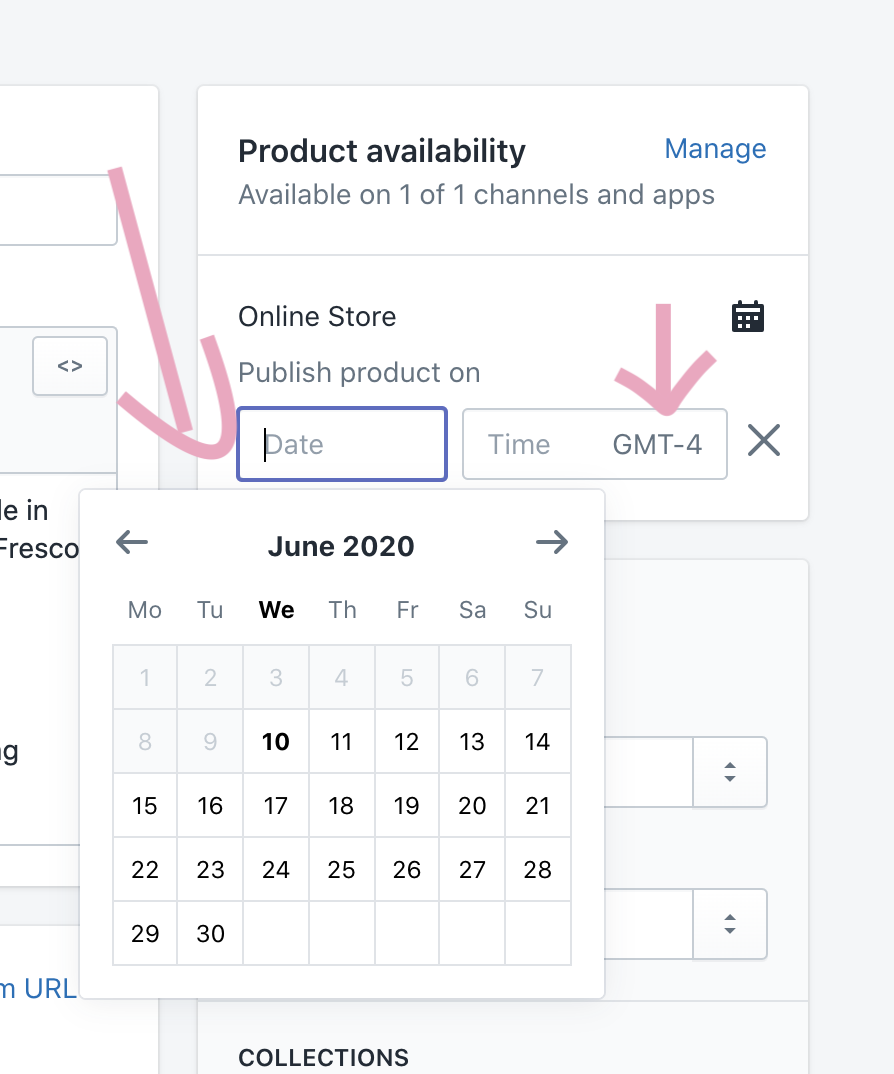Pick June 17 as publish date
894x1074 pixels.
coord(276,806)
